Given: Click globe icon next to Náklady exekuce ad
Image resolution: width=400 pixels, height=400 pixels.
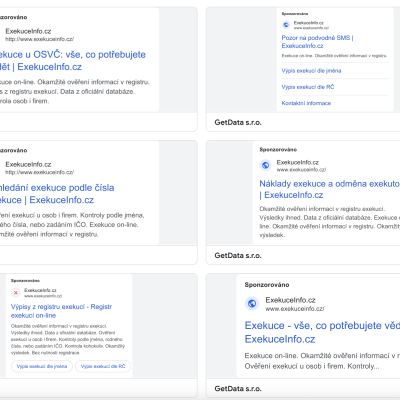Looking at the screenshot, I should (x=266, y=165).
